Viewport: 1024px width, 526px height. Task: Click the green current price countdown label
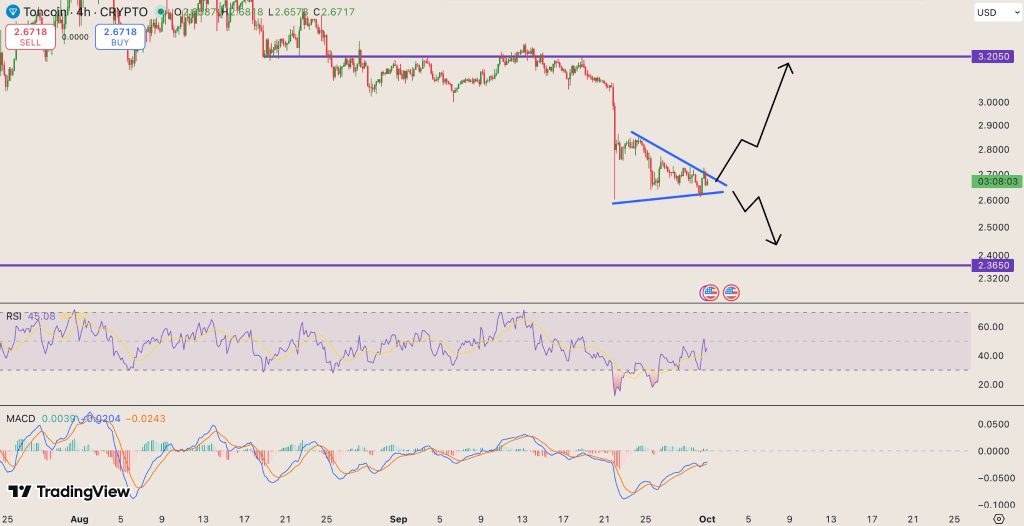996,181
